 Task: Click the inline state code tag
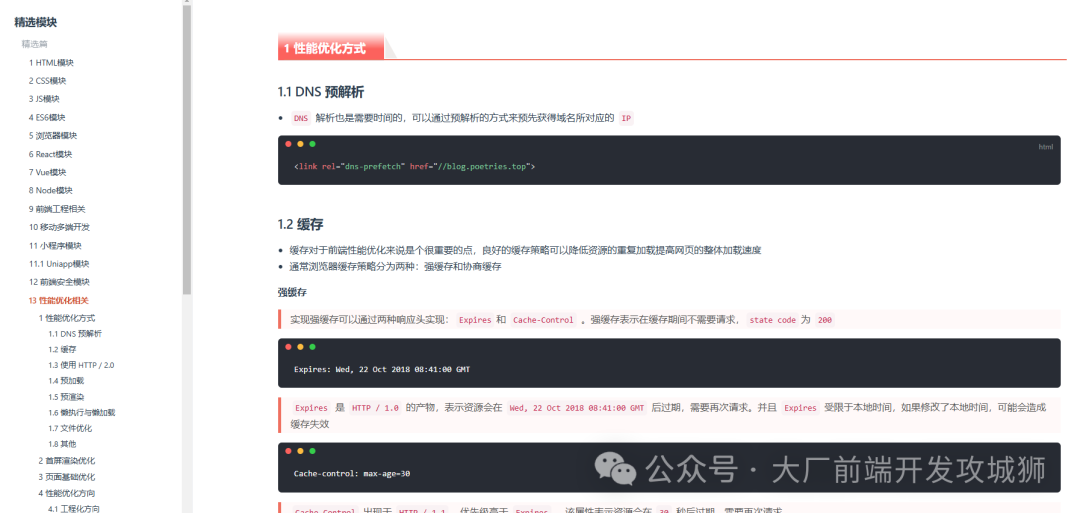coord(772,320)
